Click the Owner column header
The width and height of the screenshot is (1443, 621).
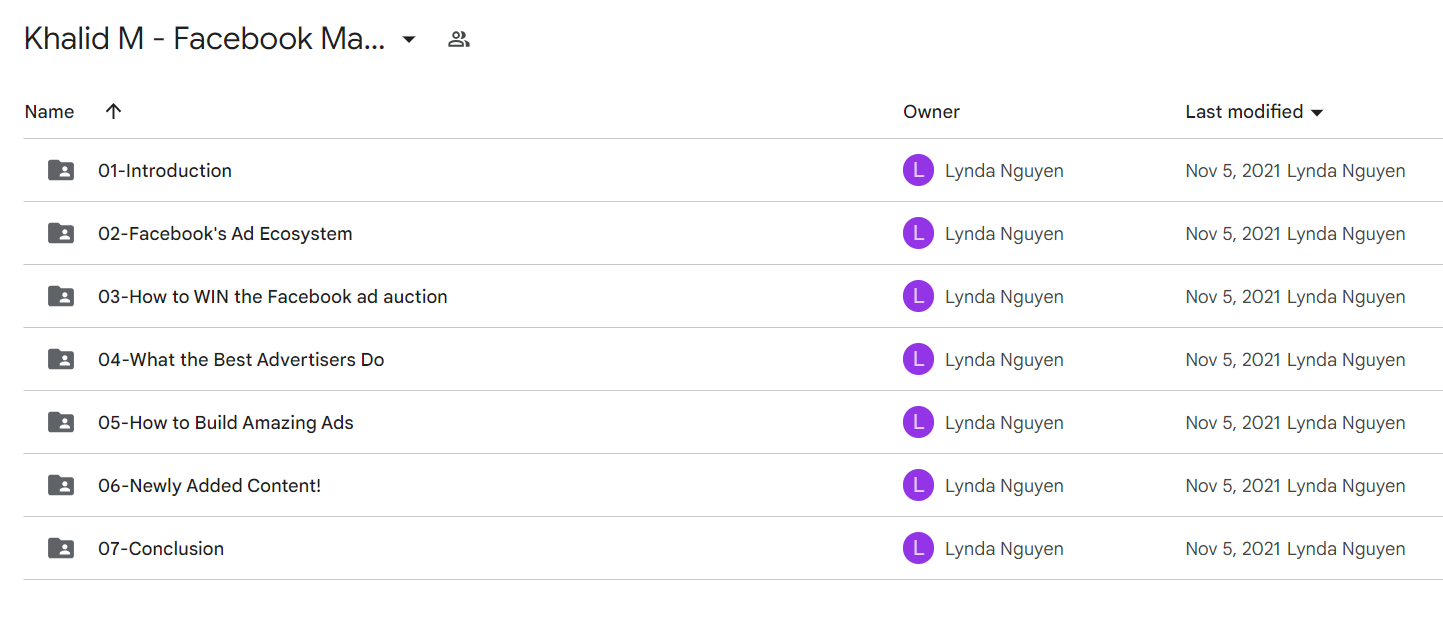(931, 112)
